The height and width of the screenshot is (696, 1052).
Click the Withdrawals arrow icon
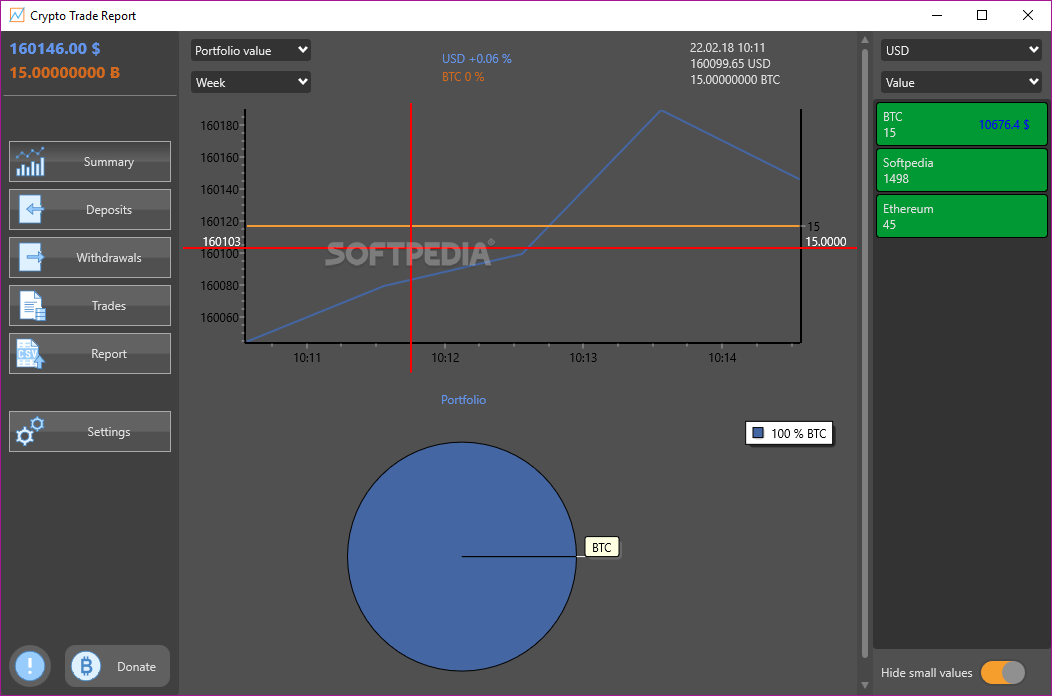point(30,257)
